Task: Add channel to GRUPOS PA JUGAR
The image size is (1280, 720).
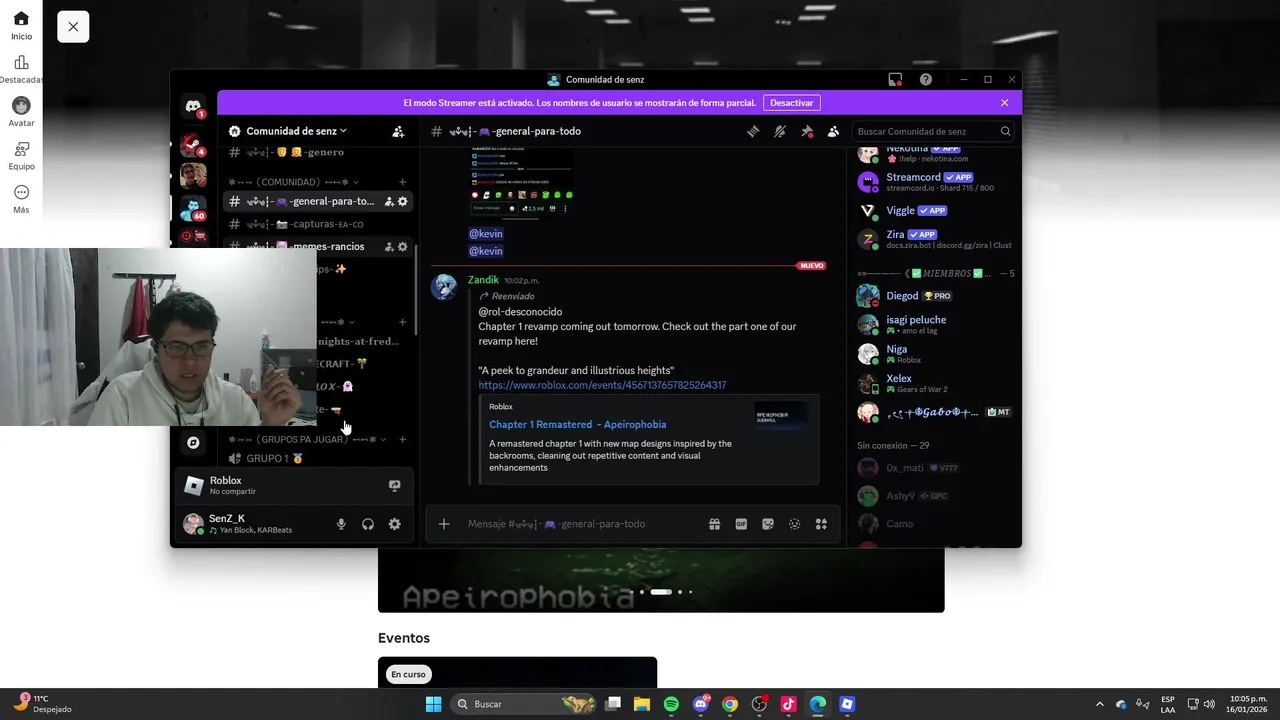Action: tap(402, 439)
